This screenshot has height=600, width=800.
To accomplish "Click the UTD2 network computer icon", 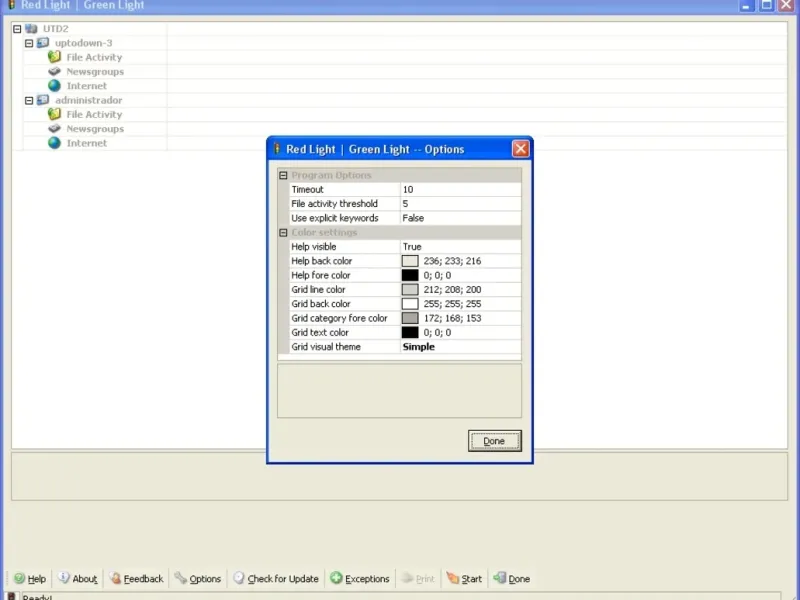I will point(31,29).
